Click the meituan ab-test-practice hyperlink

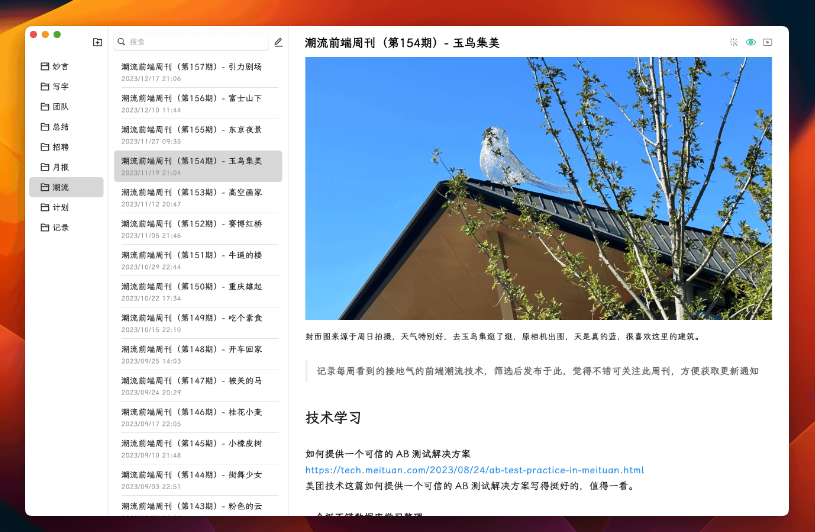(x=474, y=470)
